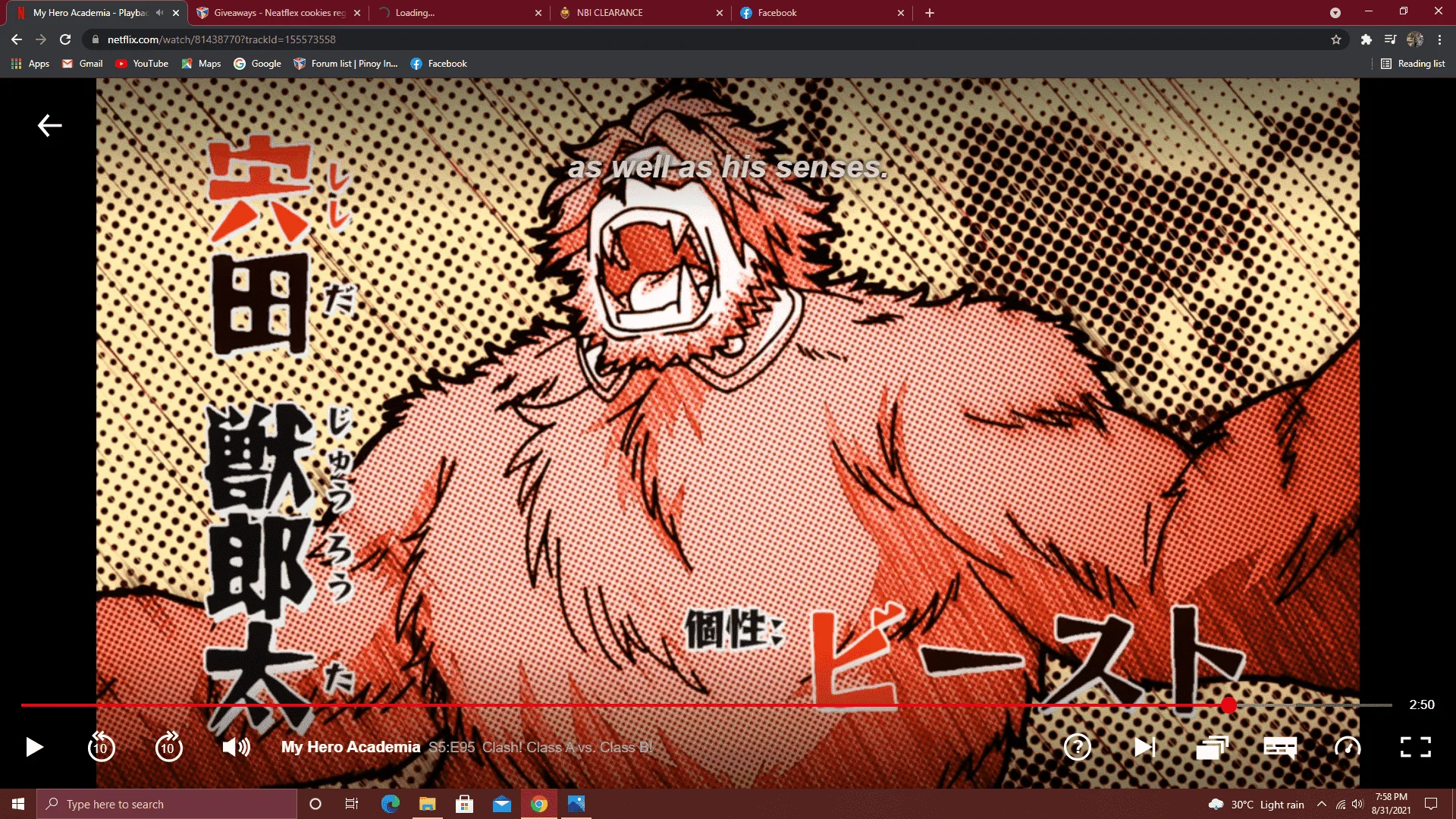Image resolution: width=1456 pixels, height=819 pixels.
Task: Open Microsoft Store from taskbar
Action: (x=464, y=804)
